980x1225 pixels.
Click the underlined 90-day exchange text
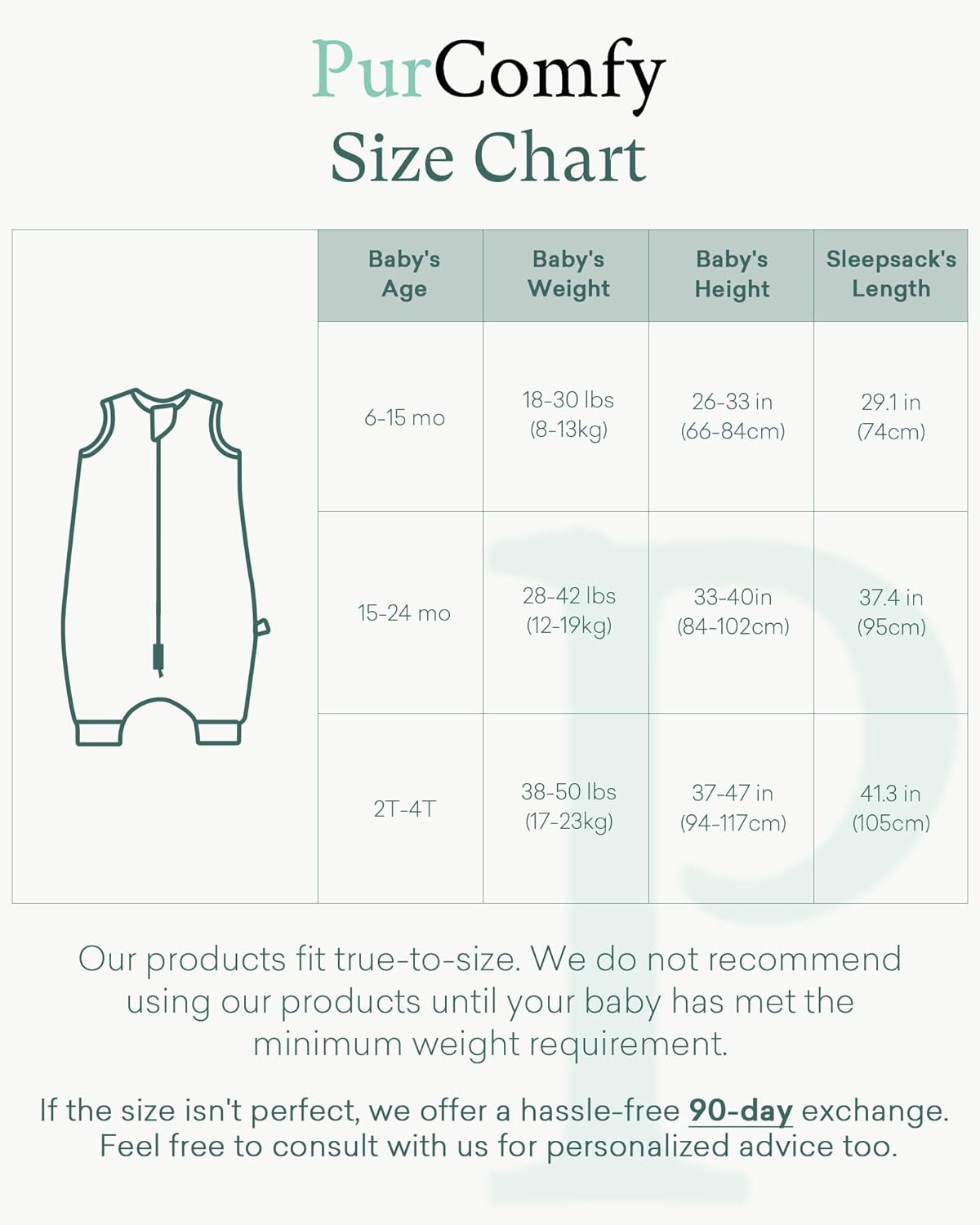tap(741, 1111)
